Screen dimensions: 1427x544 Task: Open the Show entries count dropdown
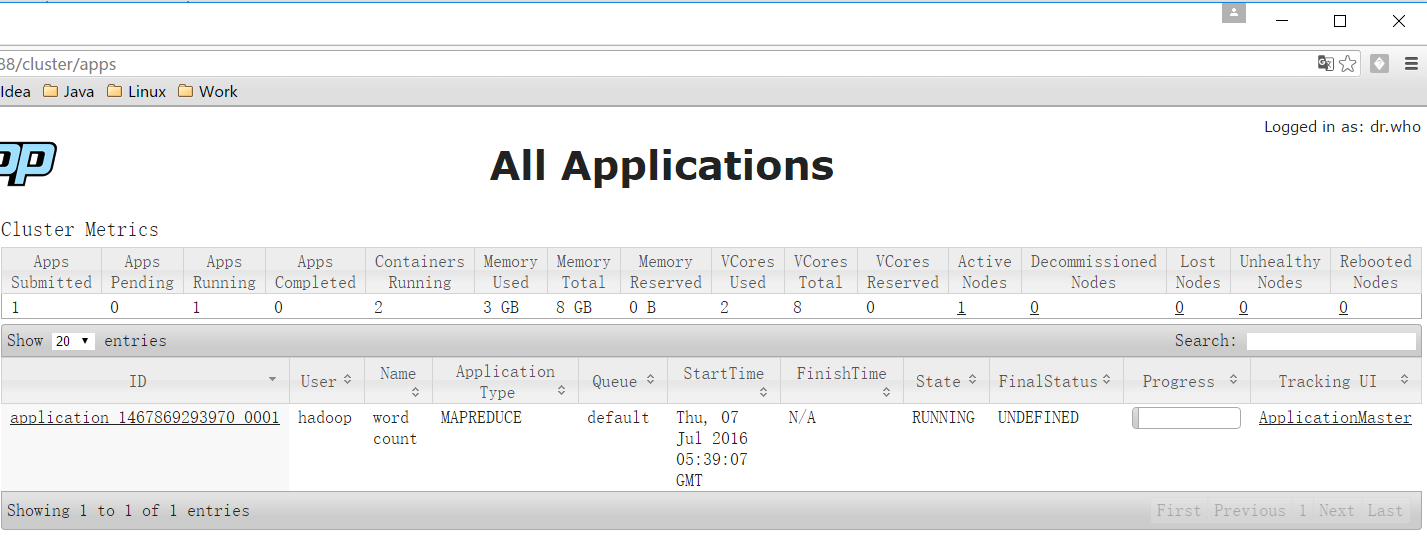(73, 341)
